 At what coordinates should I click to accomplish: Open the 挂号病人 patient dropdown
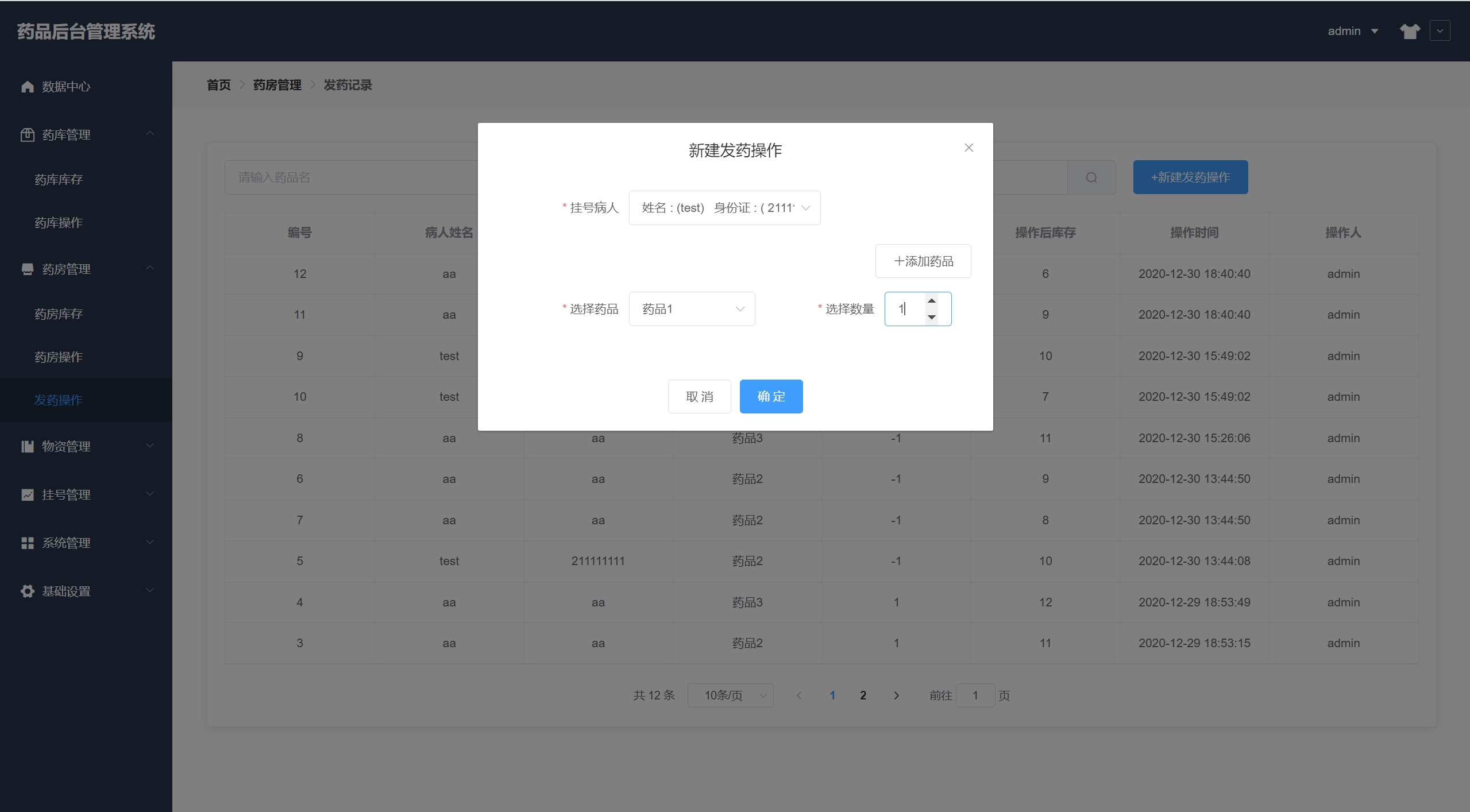(x=724, y=208)
